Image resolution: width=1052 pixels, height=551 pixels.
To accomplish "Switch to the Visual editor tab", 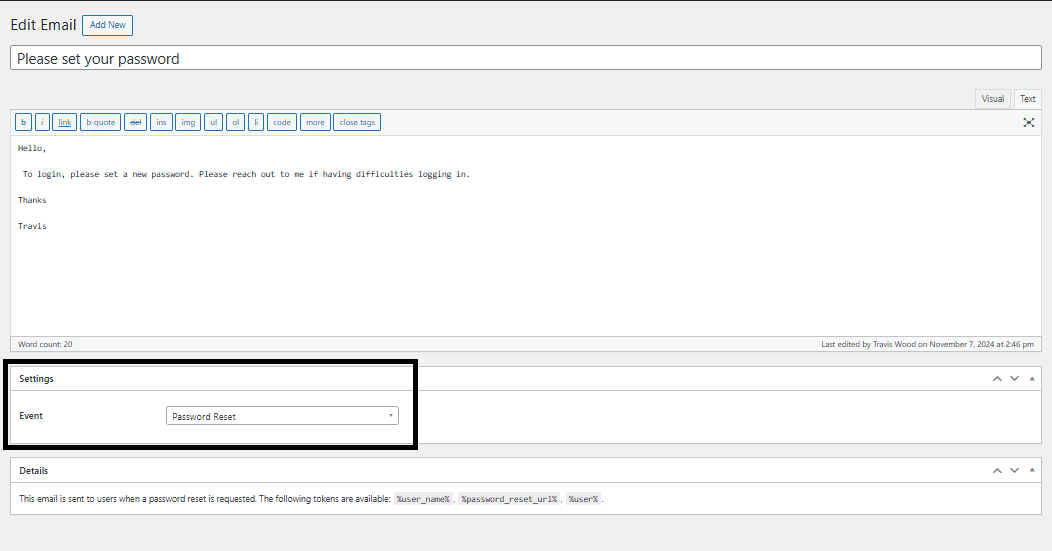I will [992, 99].
